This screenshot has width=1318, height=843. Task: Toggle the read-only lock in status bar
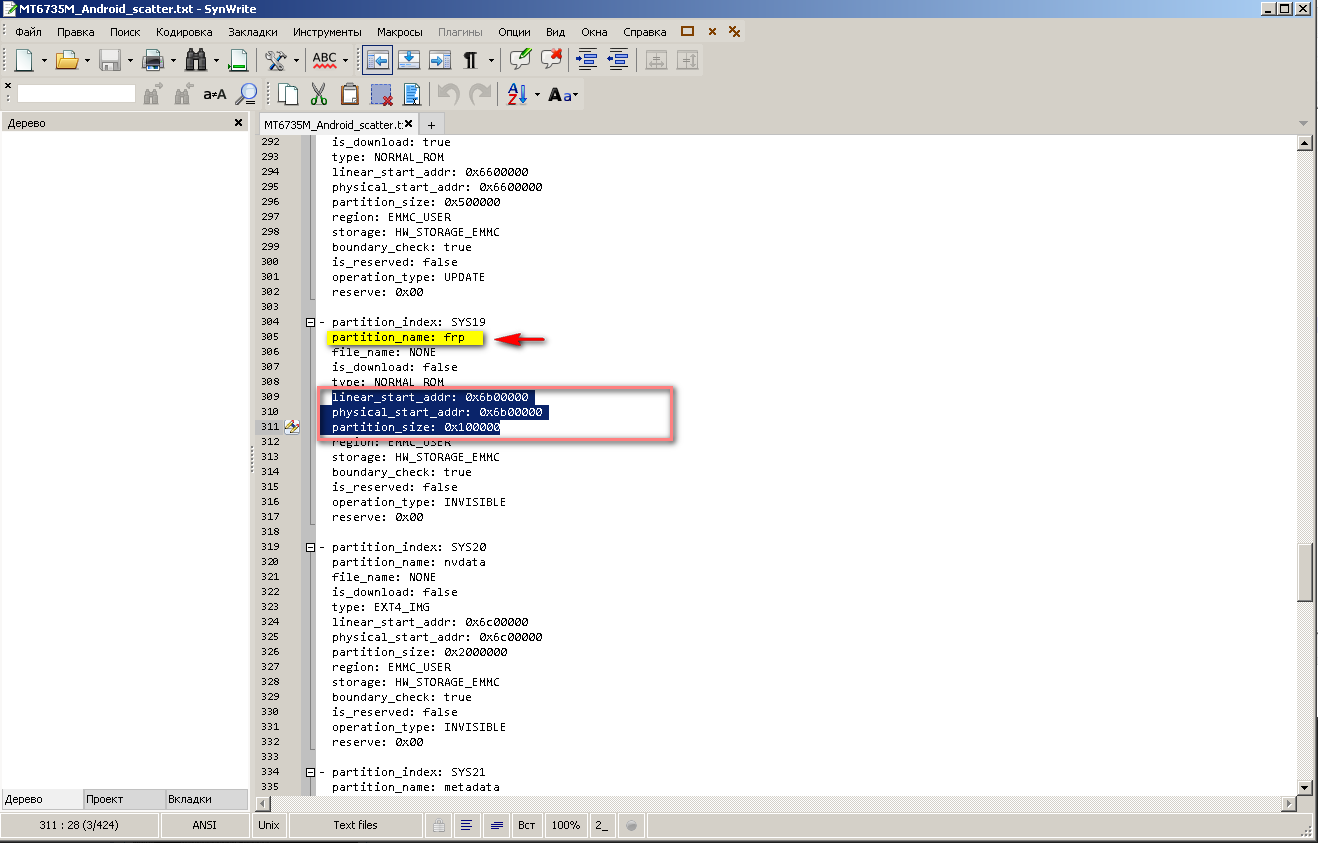[438, 825]
